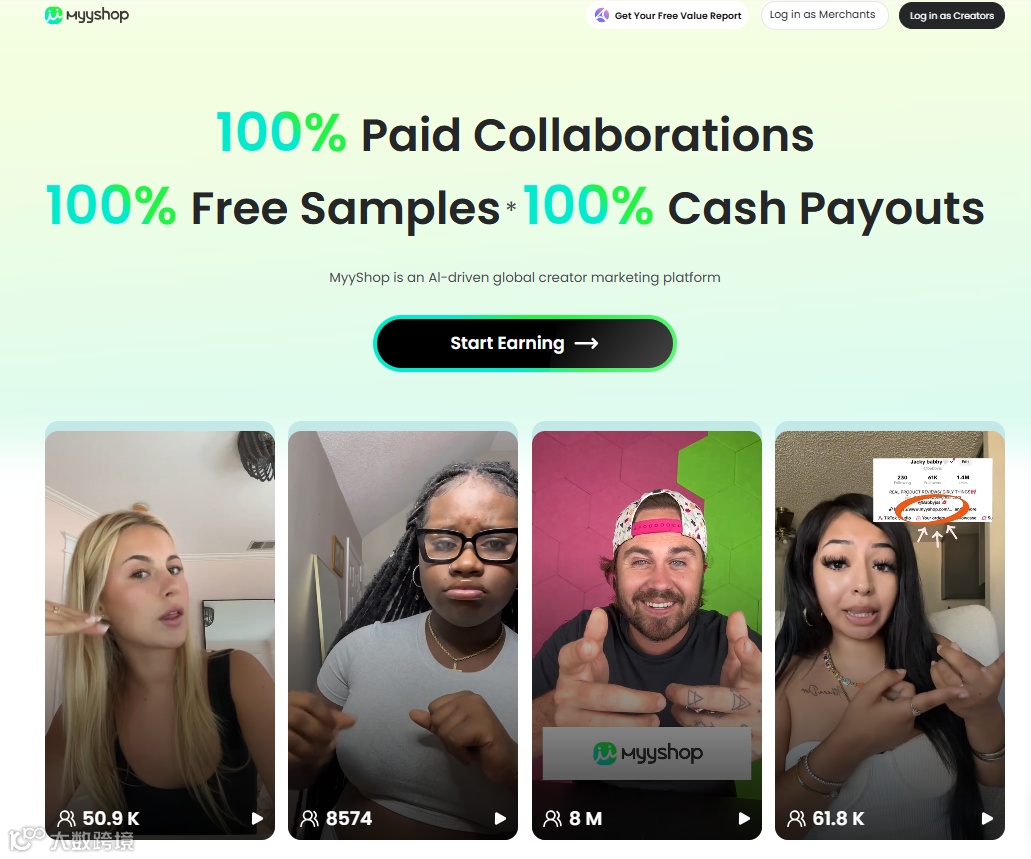
Task: Click the purple report icon in header
Action: click(x=602, y=15)
